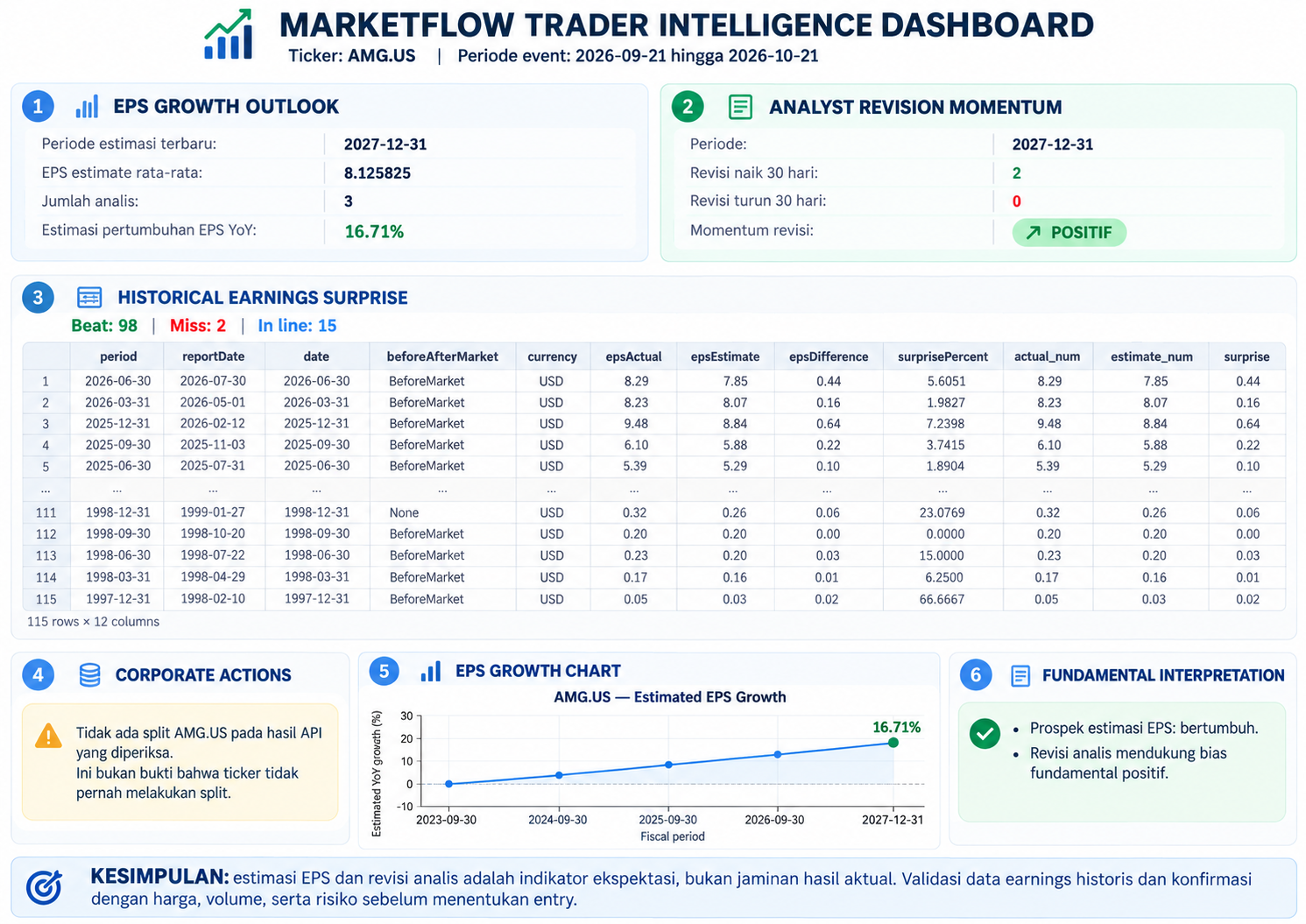Select the bar chart icon beside EPS GROWTH OUTLOOK
The width and height of the screenshot is (1306, 924).
click(87, 107)
